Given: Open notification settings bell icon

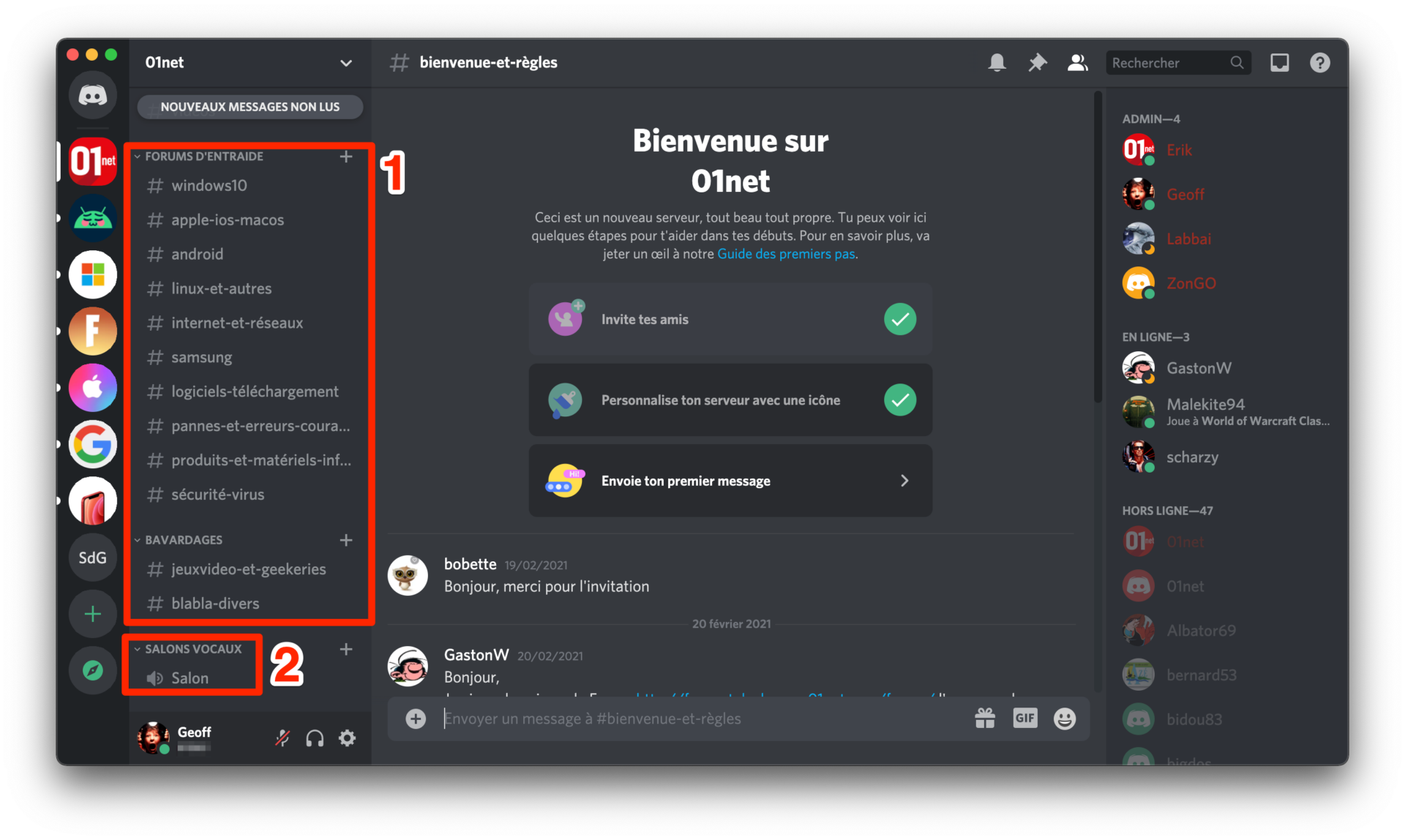Looking at the screenshot, I should pos(997,62).
